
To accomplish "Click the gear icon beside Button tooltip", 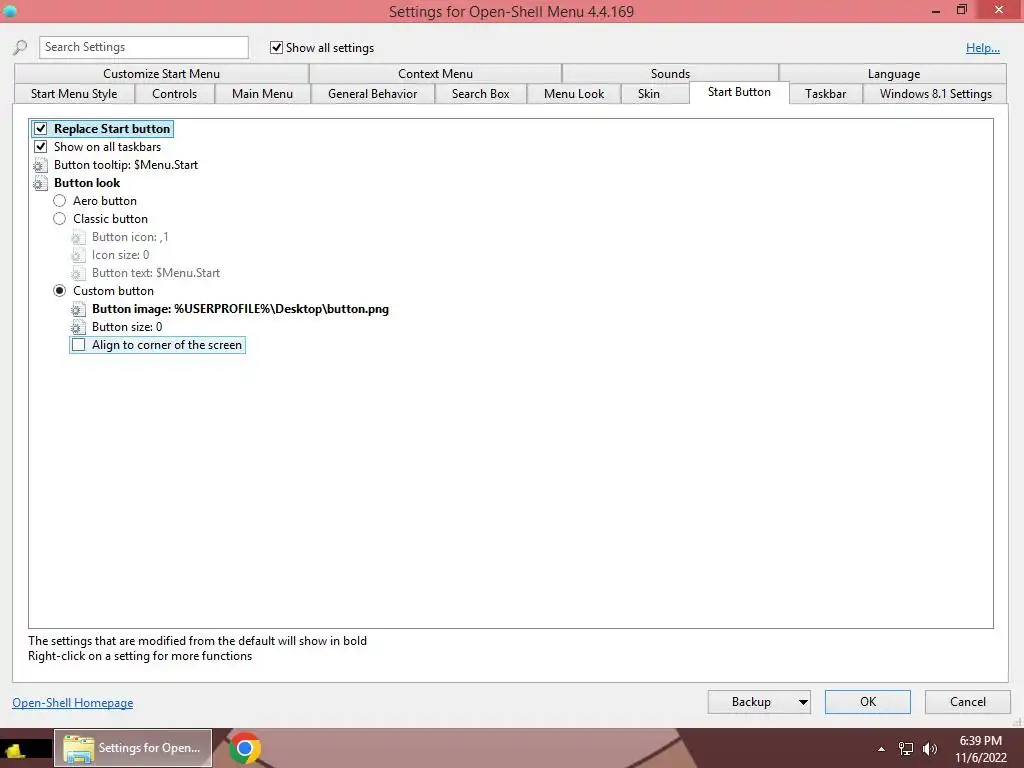I will 40,165.
